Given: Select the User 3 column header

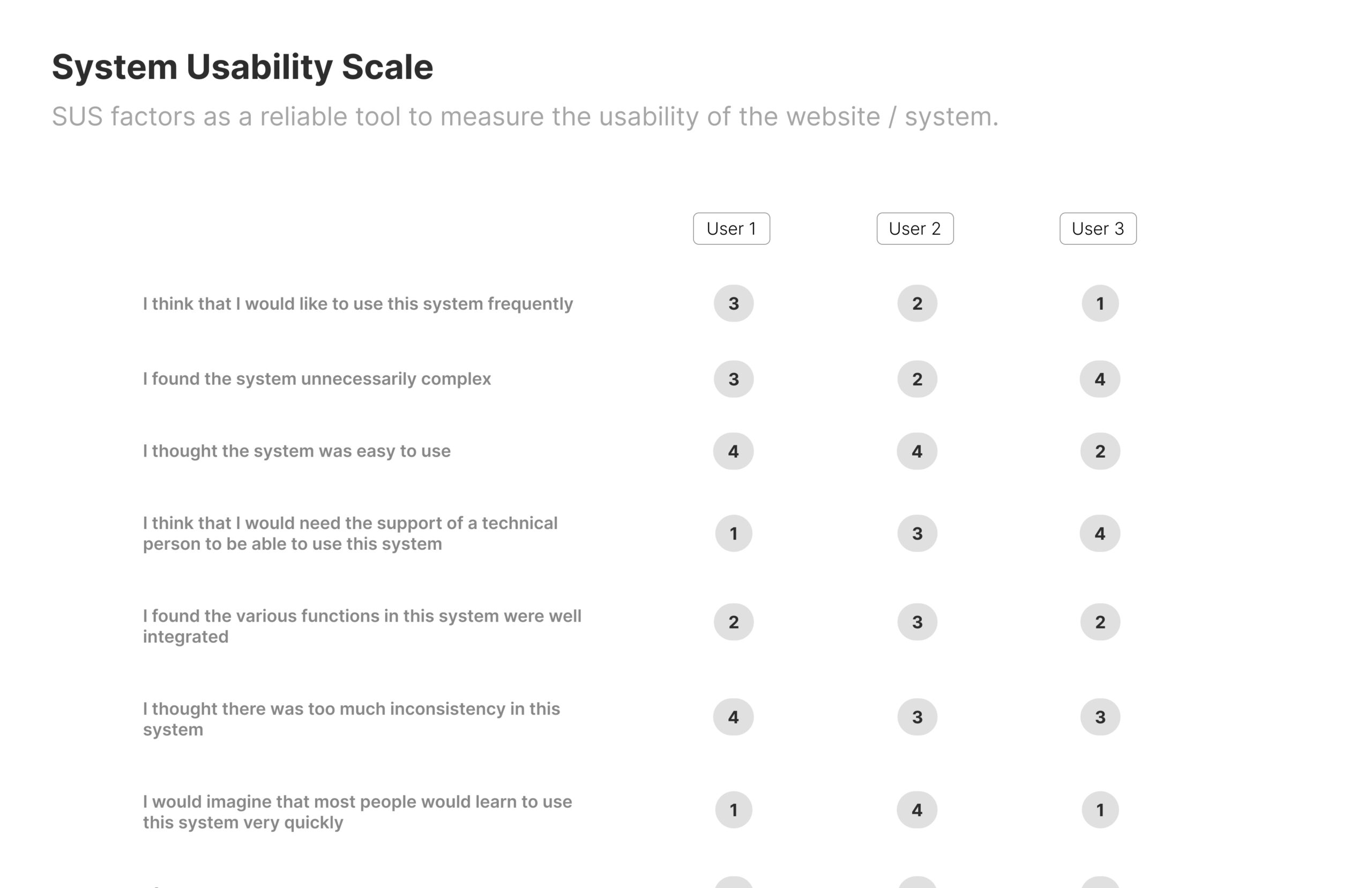Looking at the screenshot, I should pos(1098,229).
